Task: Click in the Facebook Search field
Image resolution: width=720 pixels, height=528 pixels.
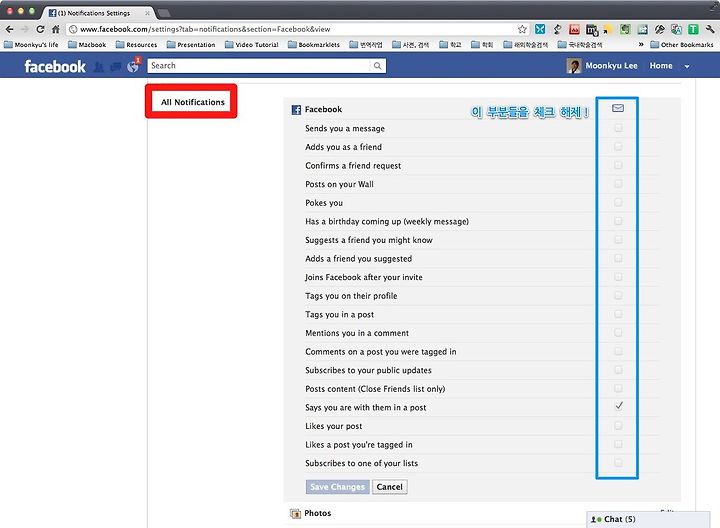Action: [259, 66]
